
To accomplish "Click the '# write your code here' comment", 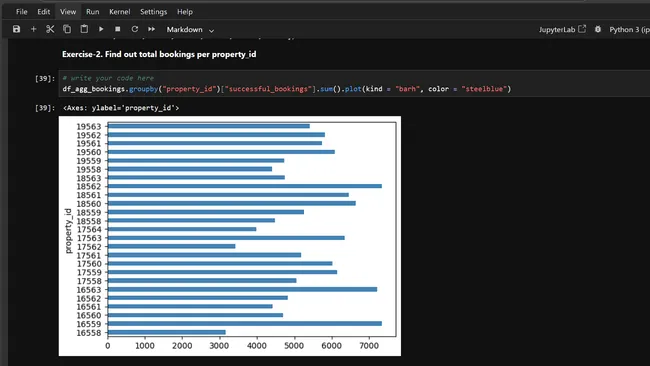I will [108, 78].
